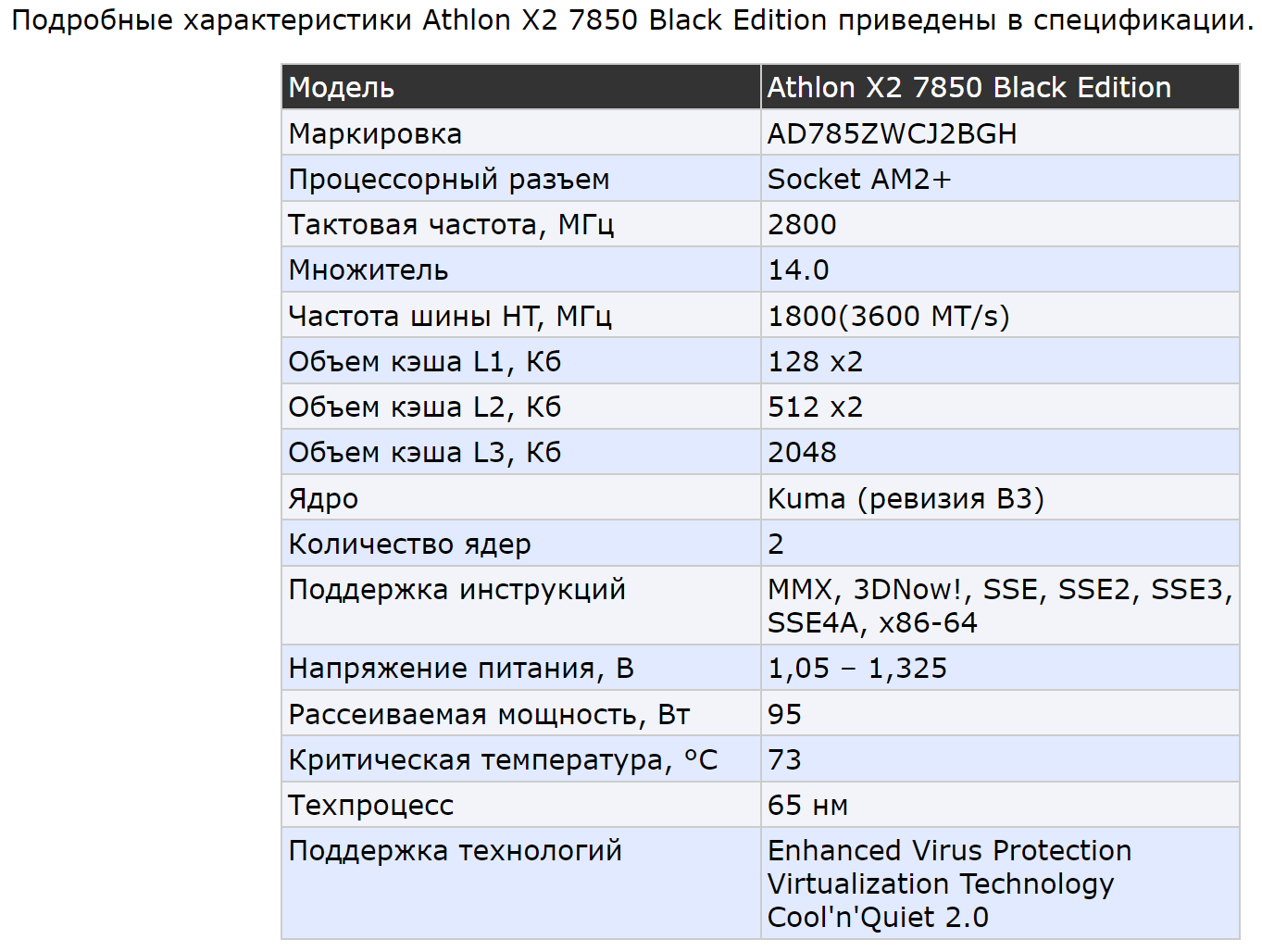The image size is (1262, 952).
Task: Click the "Athlon X2 7850 Black Edition" table header
Action: tap(968, 88)
